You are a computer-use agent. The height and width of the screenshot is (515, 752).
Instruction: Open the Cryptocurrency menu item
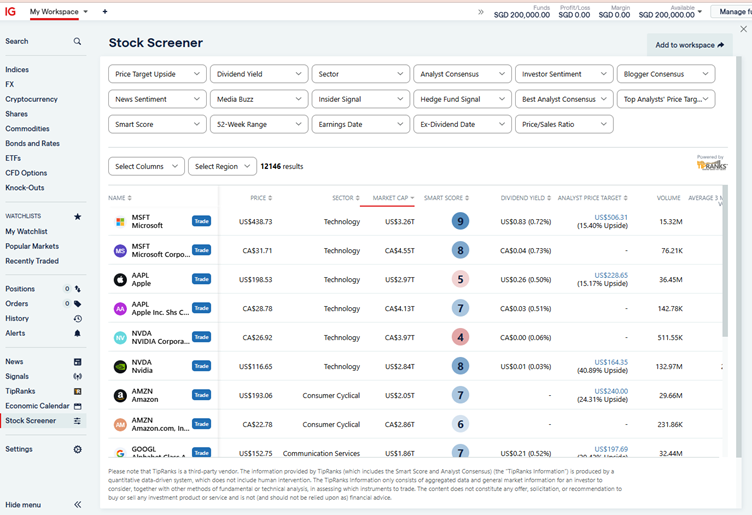(31, 99)
